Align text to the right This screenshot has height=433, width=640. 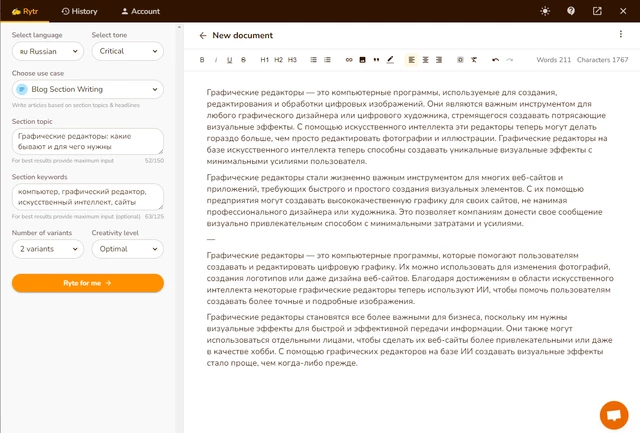point(439,60)
